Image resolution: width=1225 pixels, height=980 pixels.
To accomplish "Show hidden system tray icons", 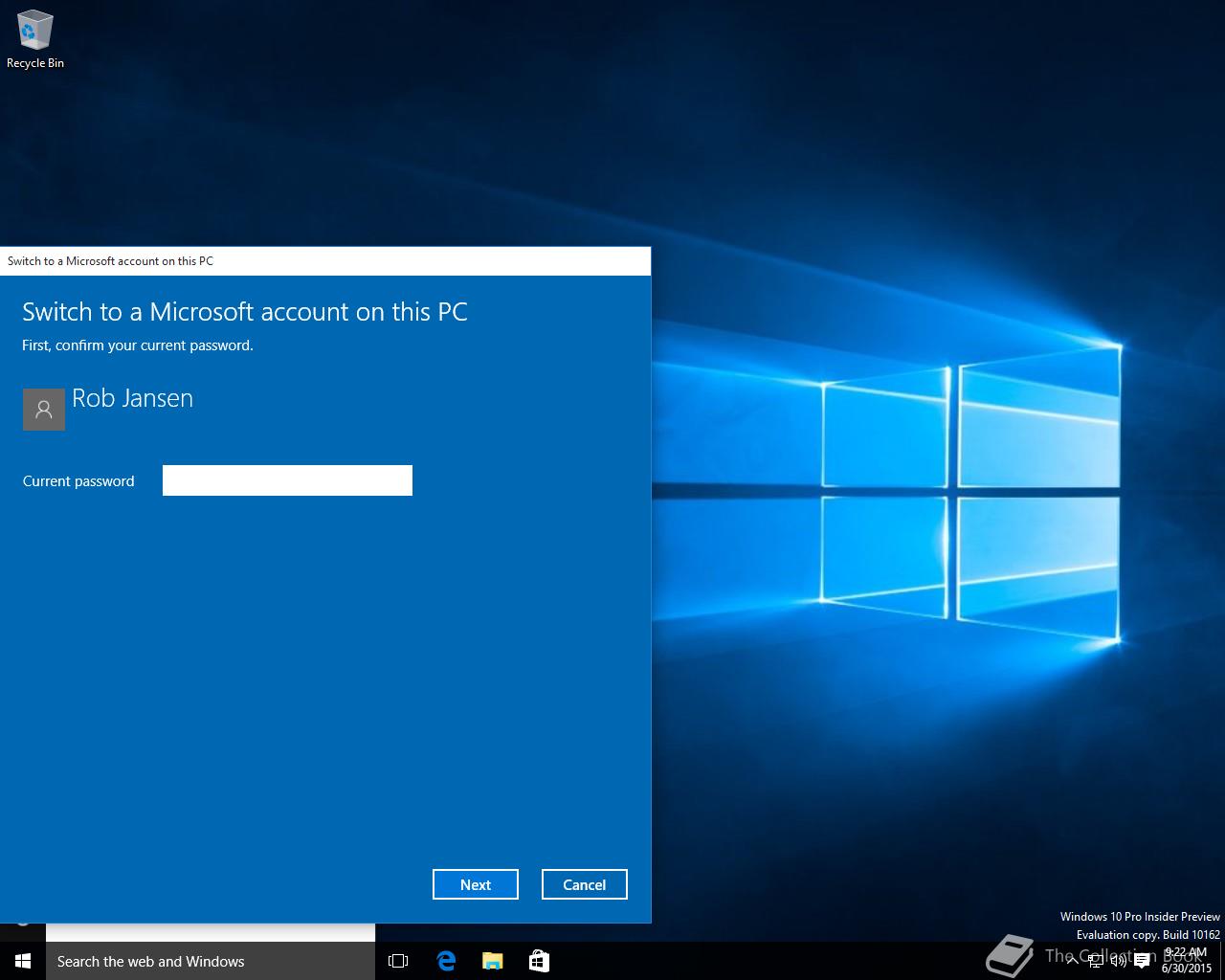I will click(x=1073, y=962).
